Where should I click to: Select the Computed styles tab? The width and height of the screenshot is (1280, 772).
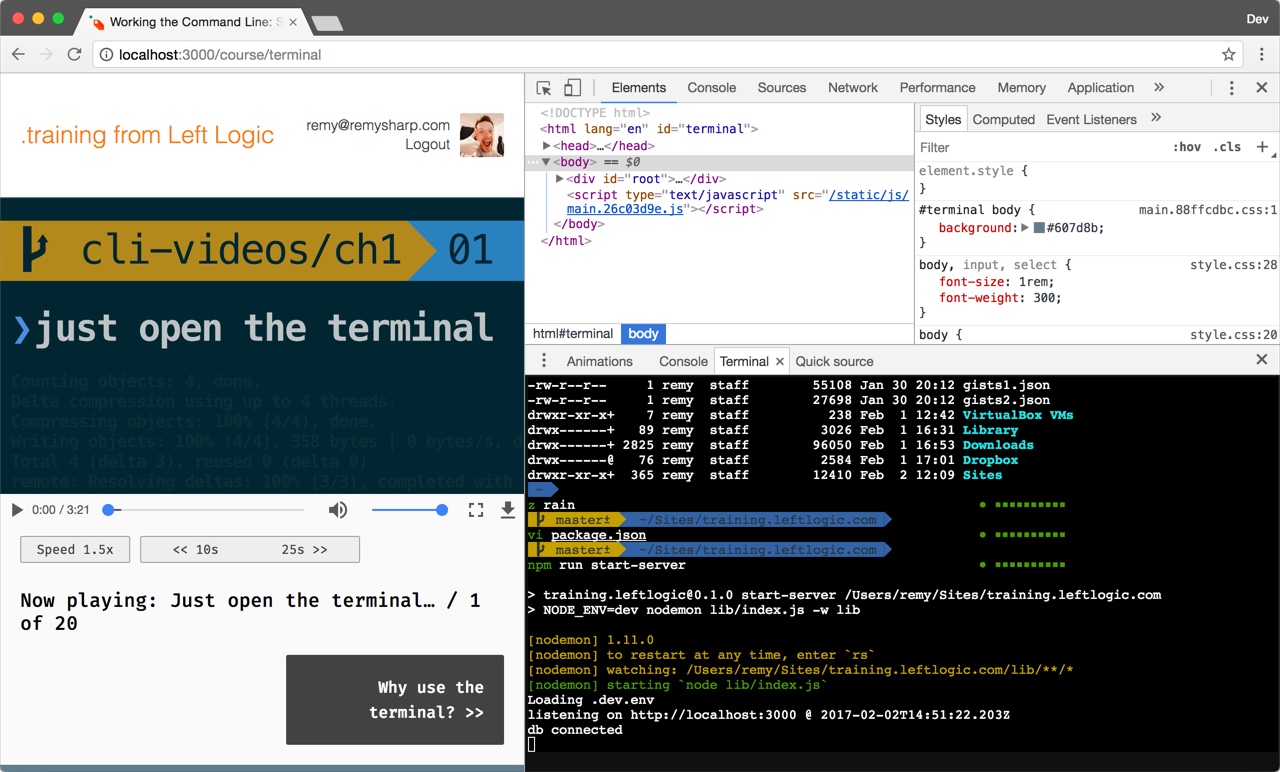click(x=1003, y=119)
